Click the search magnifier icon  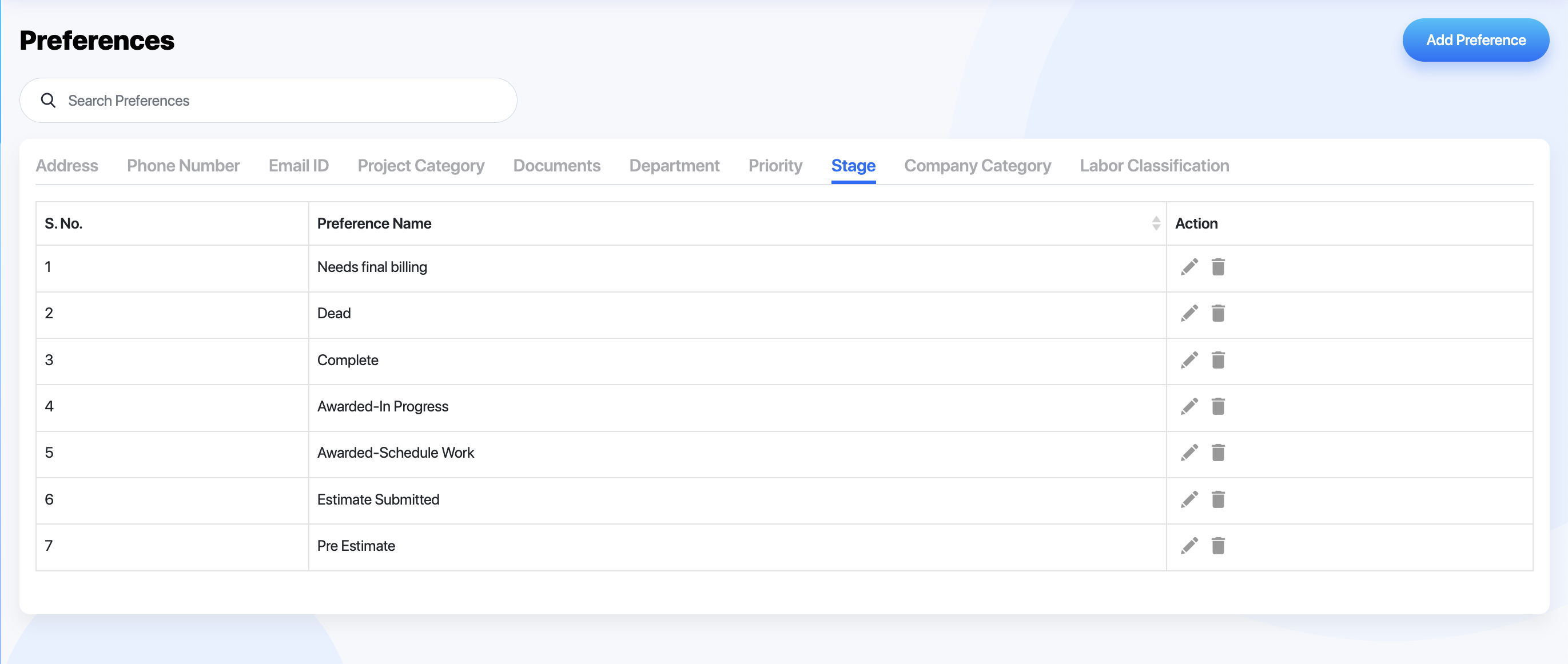click(48, 101)
